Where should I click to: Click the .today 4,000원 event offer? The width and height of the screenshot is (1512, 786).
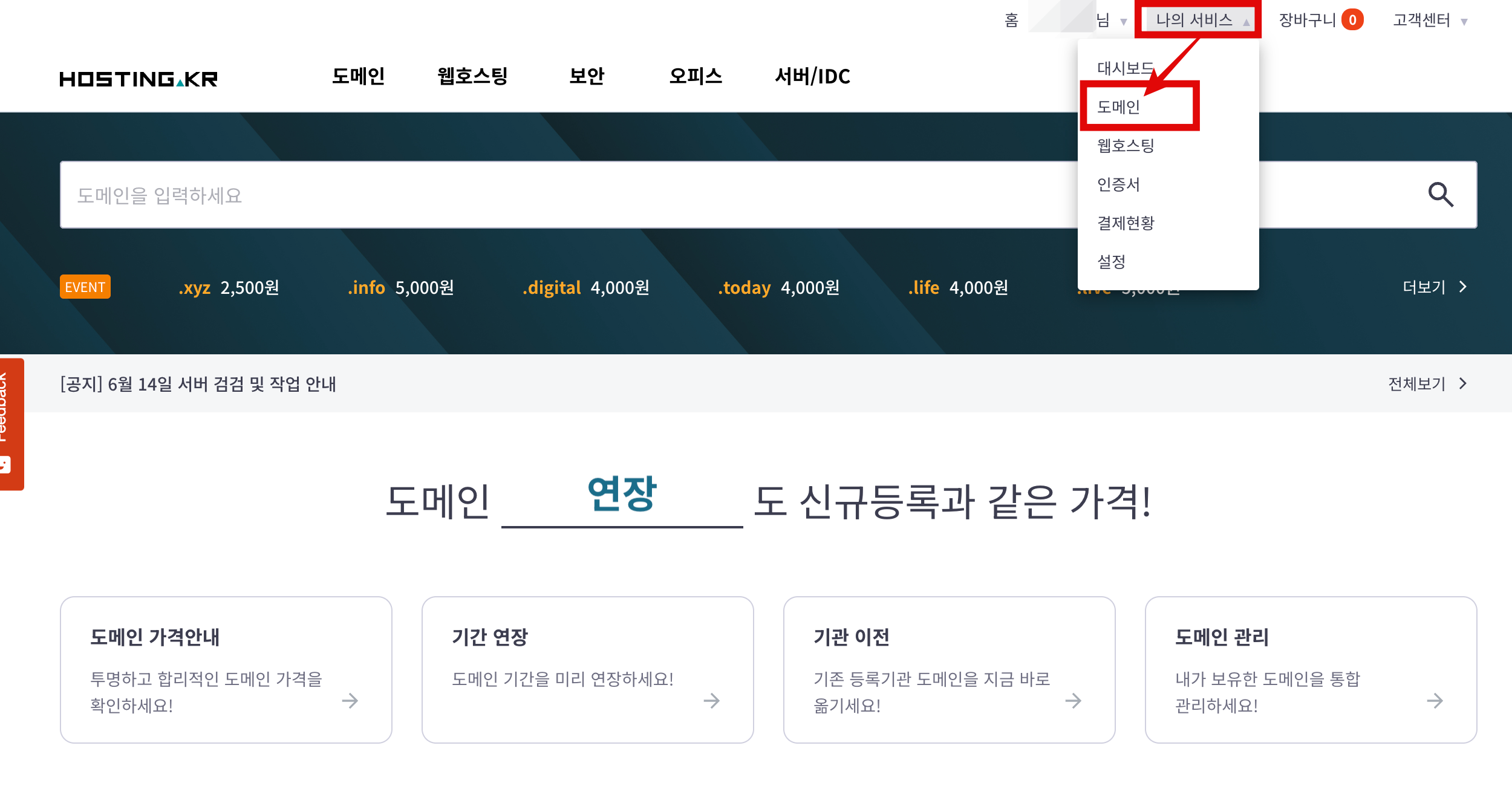point(778,288)
